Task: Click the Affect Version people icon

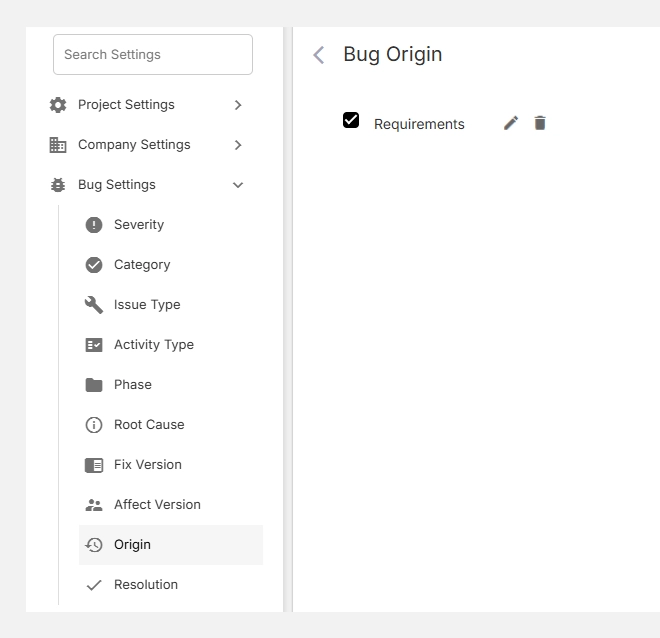Action: (x=94, y=505)
